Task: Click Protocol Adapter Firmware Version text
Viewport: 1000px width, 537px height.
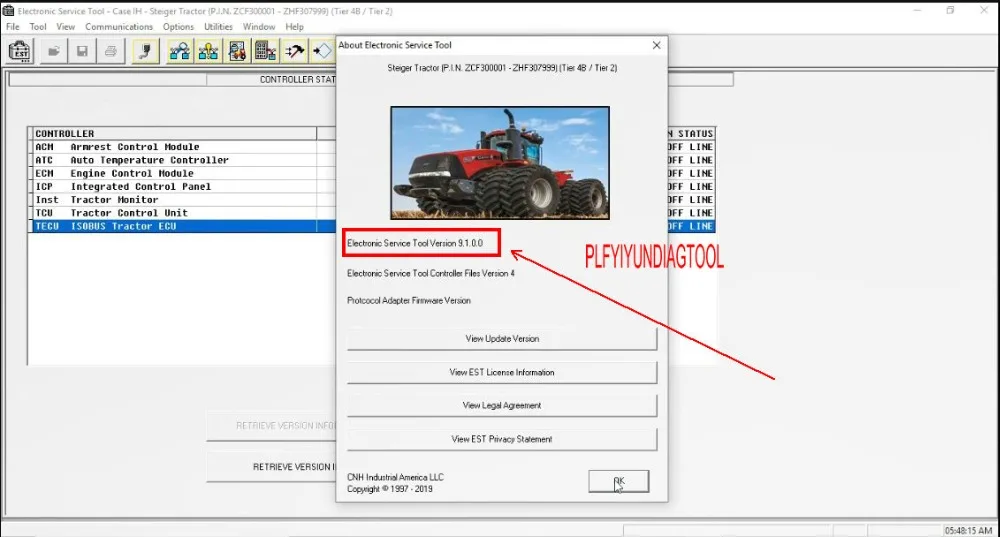Action: [x=409, y=300]
